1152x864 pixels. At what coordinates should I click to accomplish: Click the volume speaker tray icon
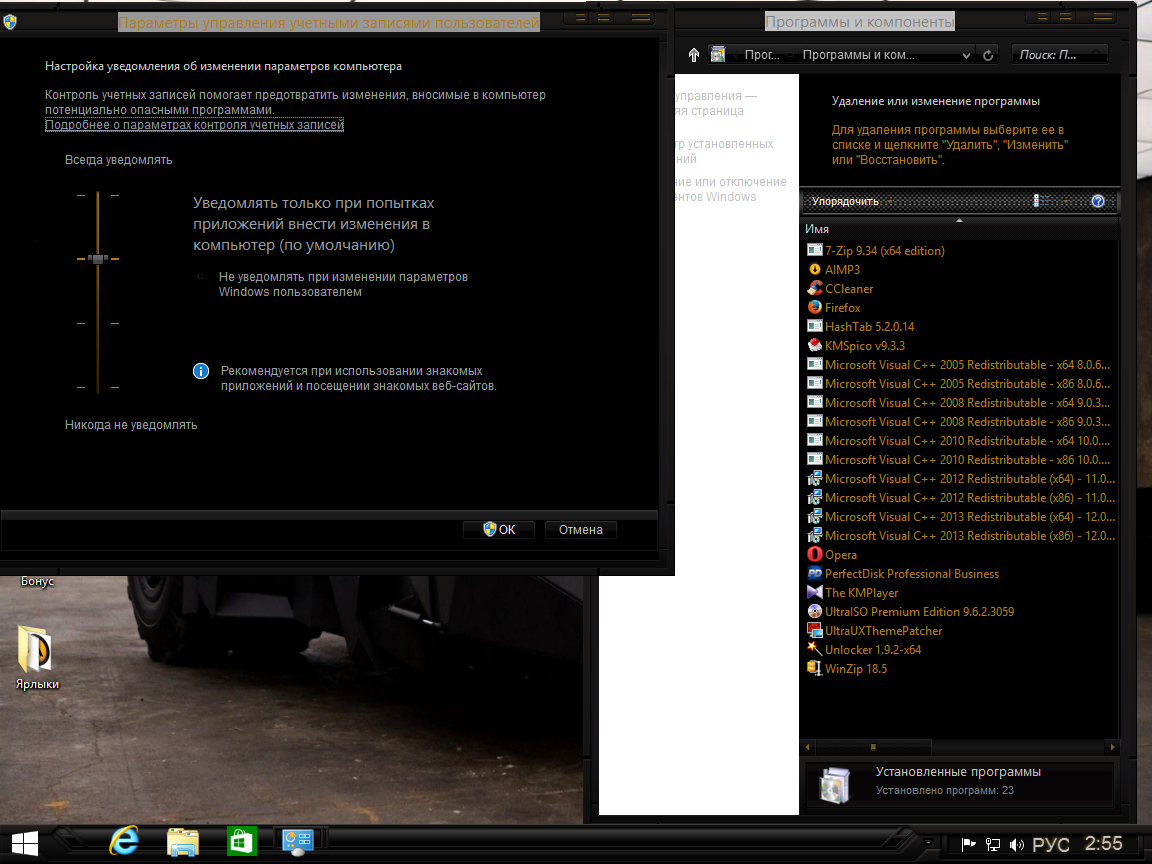point(1017,845)
